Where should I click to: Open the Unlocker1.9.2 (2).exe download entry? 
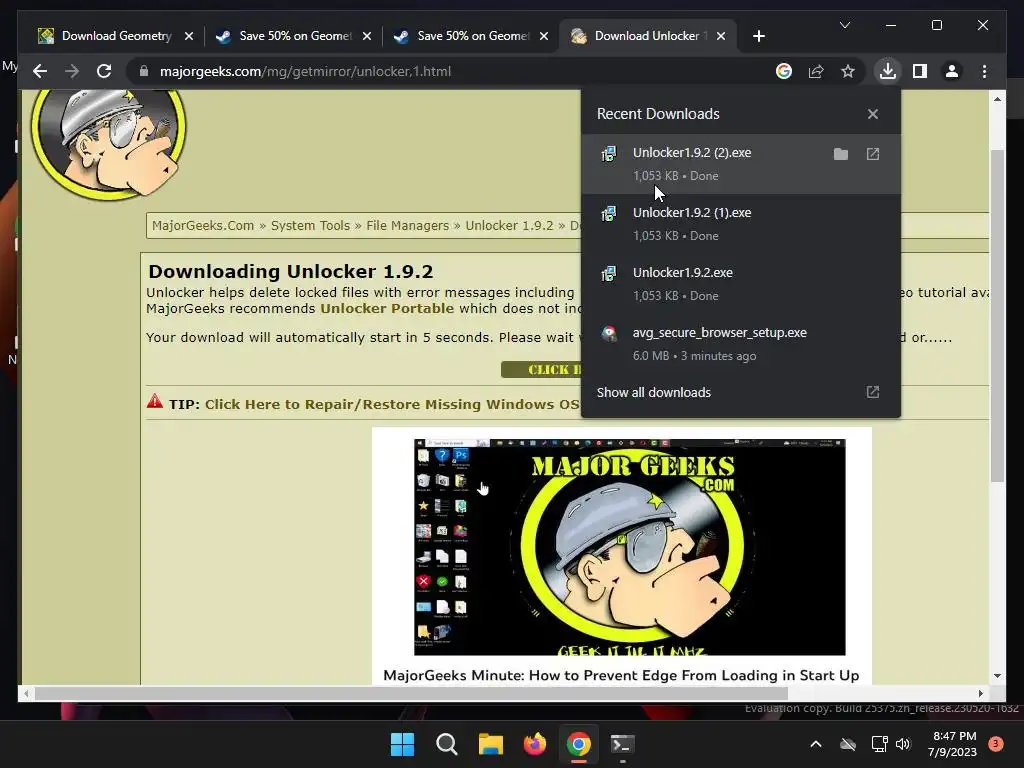[741, 163]
